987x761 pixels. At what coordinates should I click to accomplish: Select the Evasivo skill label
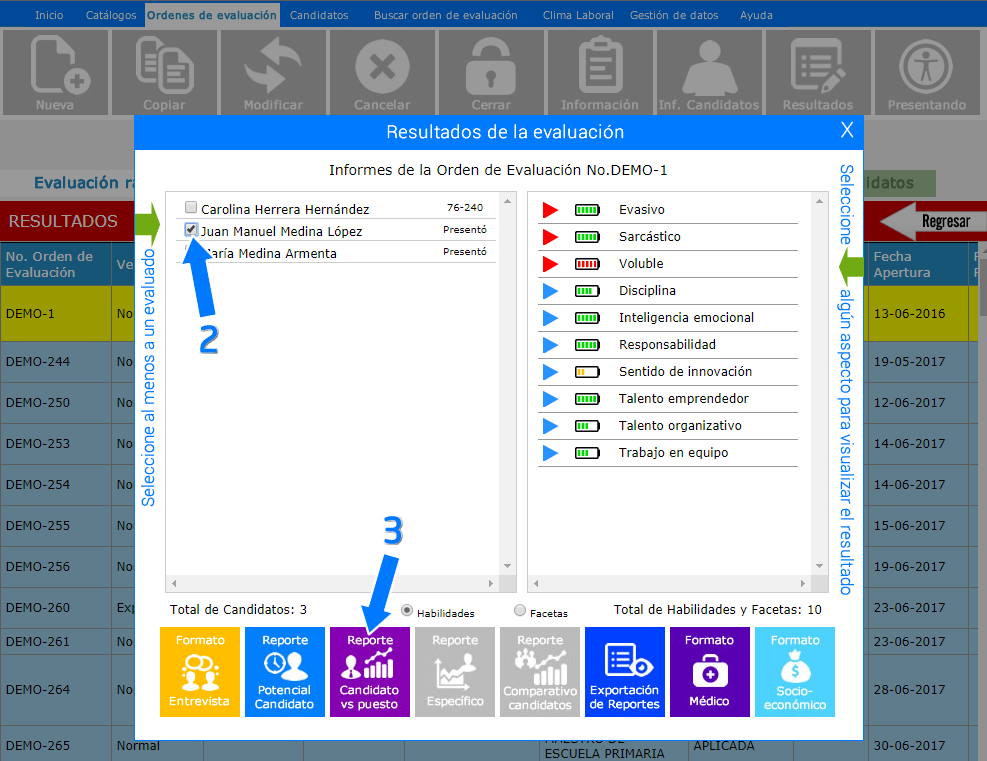click(x=641, y=210)
